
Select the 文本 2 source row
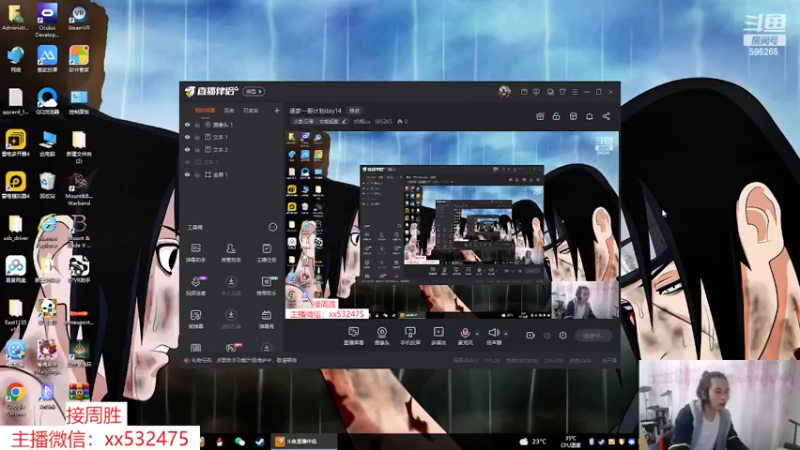click(x=232, y=149)
